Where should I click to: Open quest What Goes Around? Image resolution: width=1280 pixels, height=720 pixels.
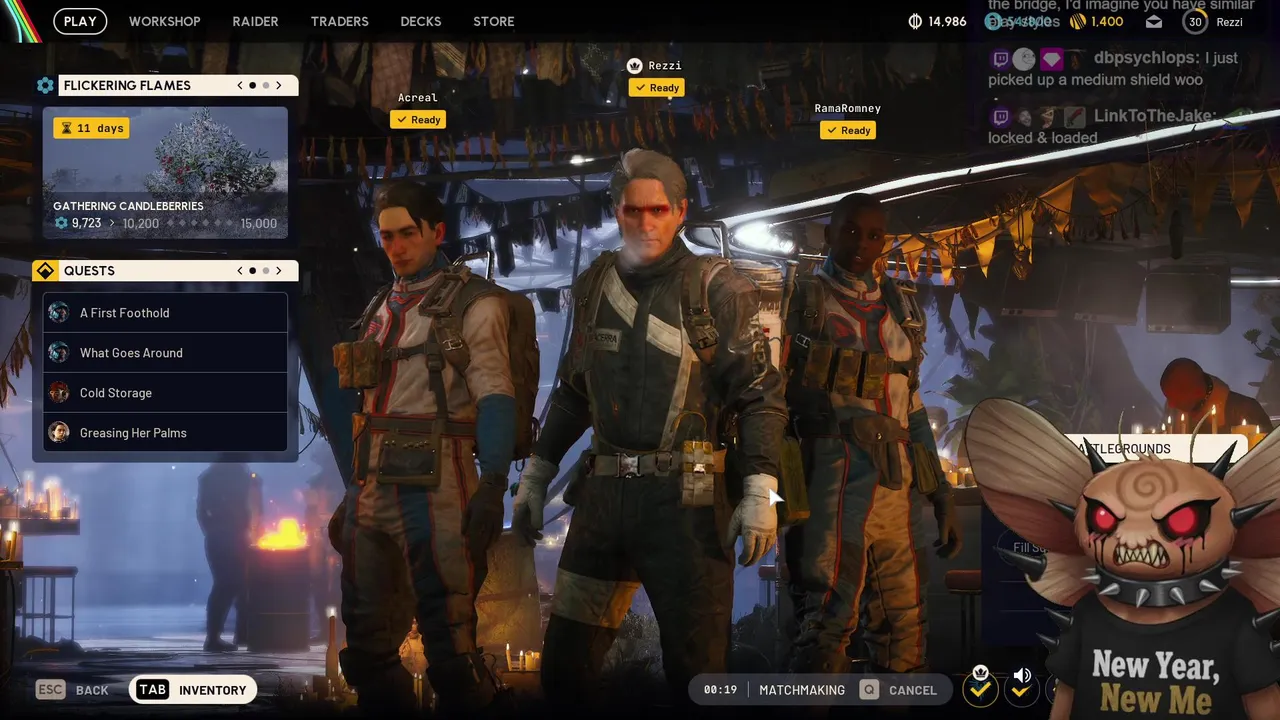pyautogui.click(x=165, y=353)
